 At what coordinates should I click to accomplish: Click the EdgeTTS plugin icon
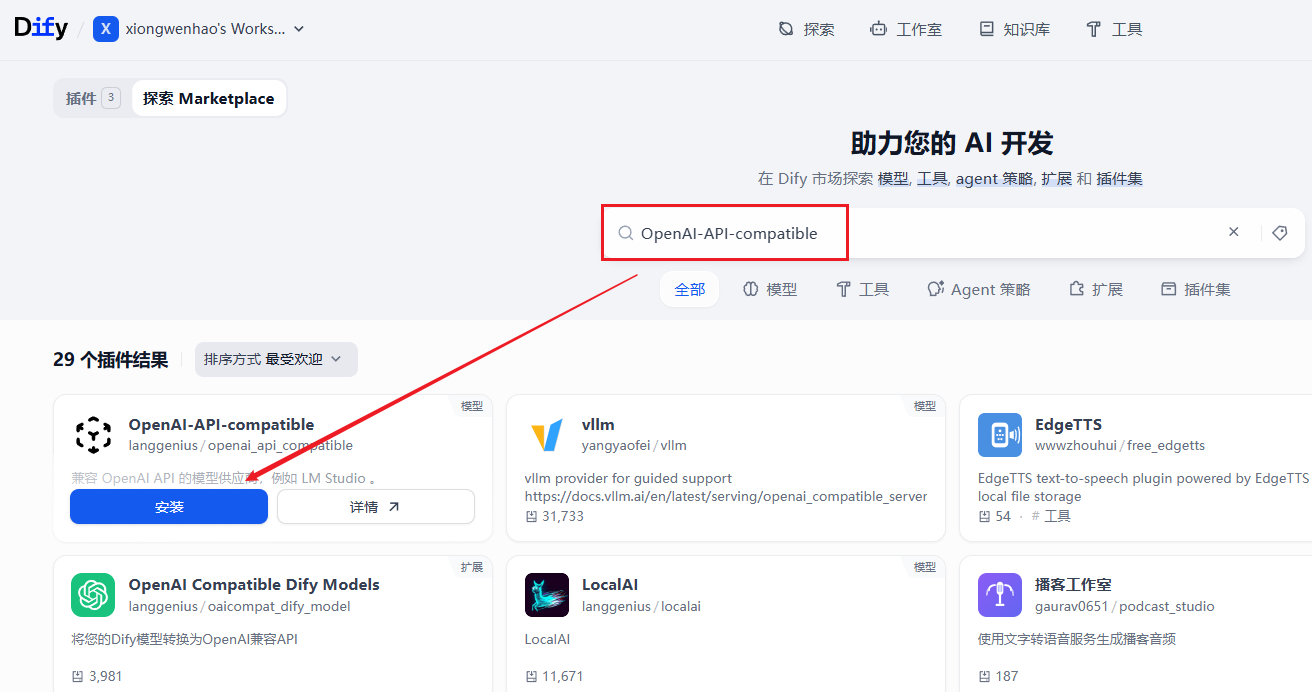(x=1000, y=435)
